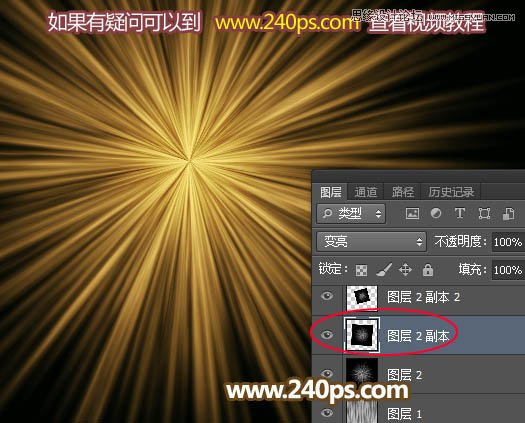Image resolution: width=525 pixels, height=423 pixels.
Task: Click the 不透明度 opacity value field
Action: [508, 242]
